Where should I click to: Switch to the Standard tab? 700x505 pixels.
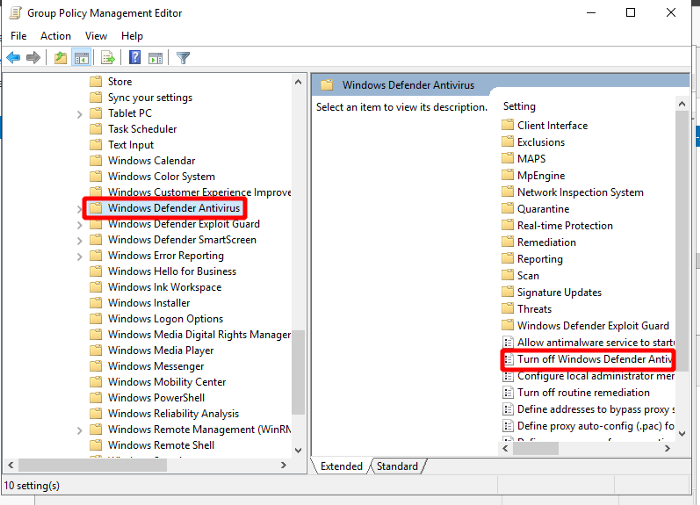coord(397,466)
